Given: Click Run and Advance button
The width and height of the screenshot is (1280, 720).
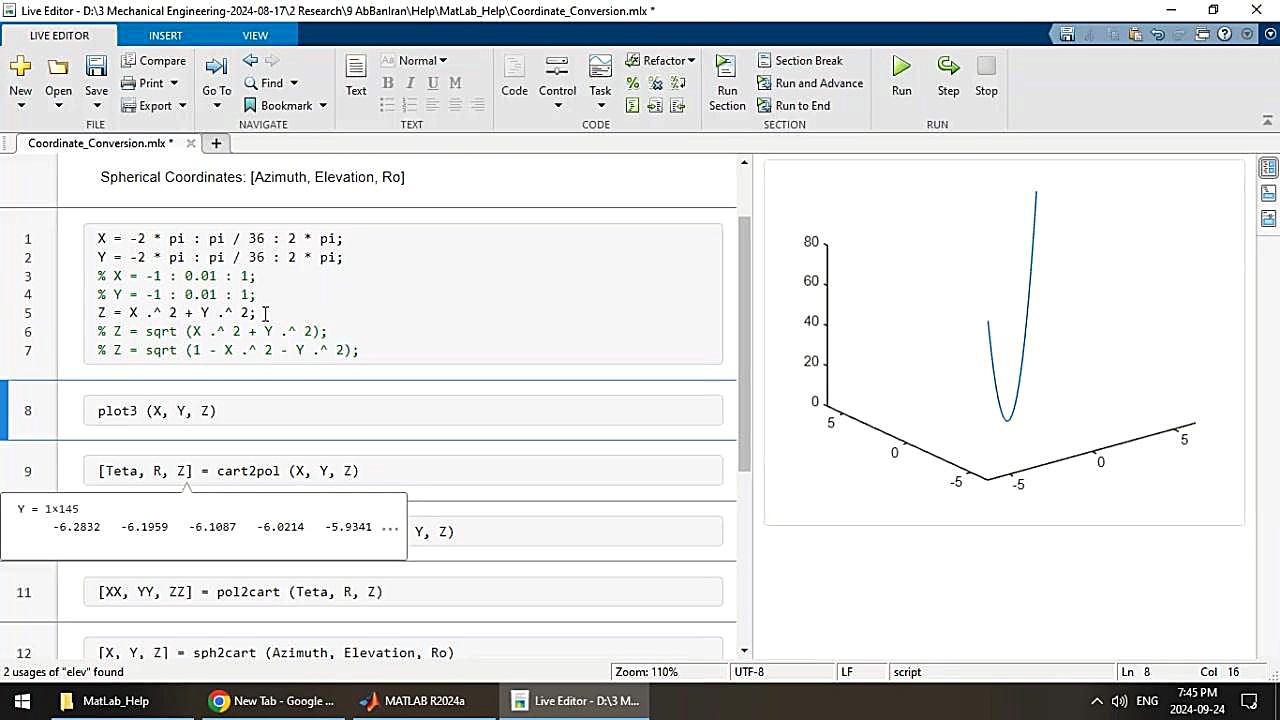Looking at the screenshot, I should coord(809,83).
